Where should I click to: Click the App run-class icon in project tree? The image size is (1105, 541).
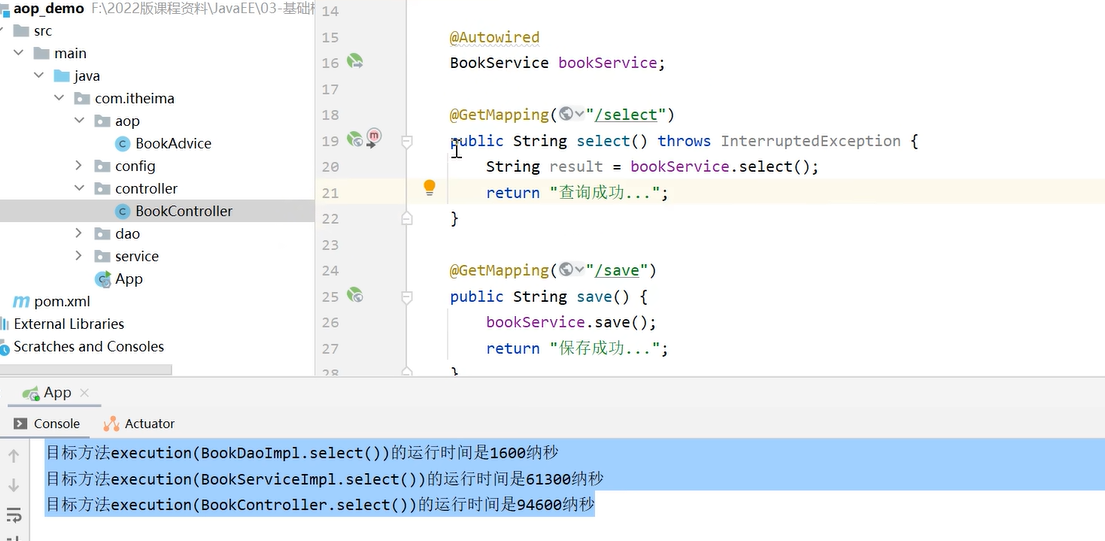103,279
